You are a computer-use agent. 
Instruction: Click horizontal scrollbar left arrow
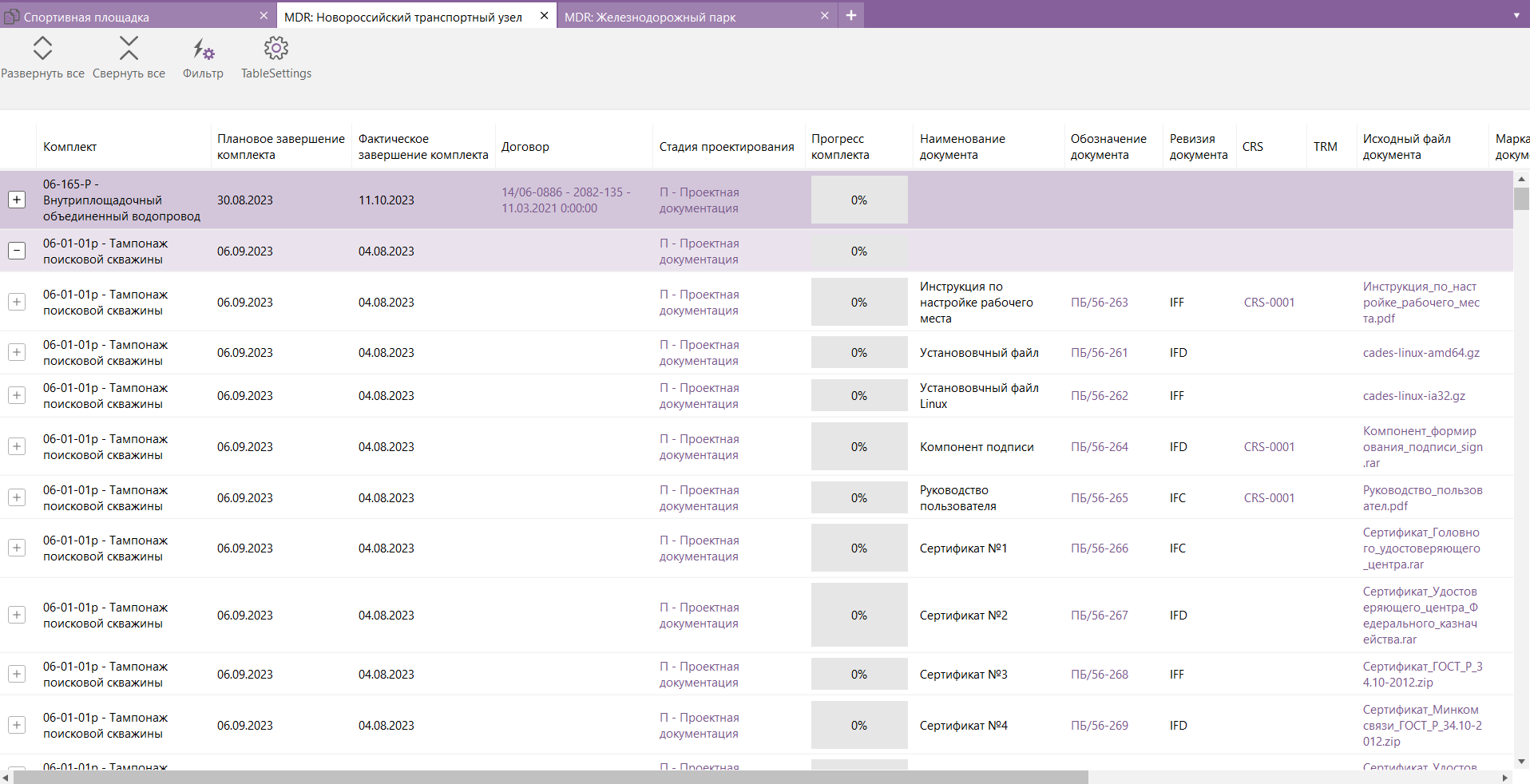tap(6, 778)
